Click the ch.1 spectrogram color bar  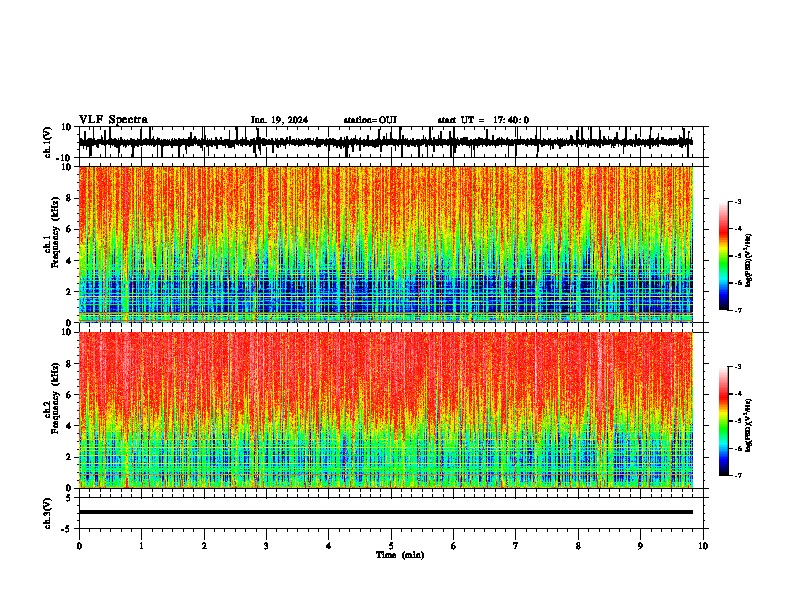(x=724, y=256)
